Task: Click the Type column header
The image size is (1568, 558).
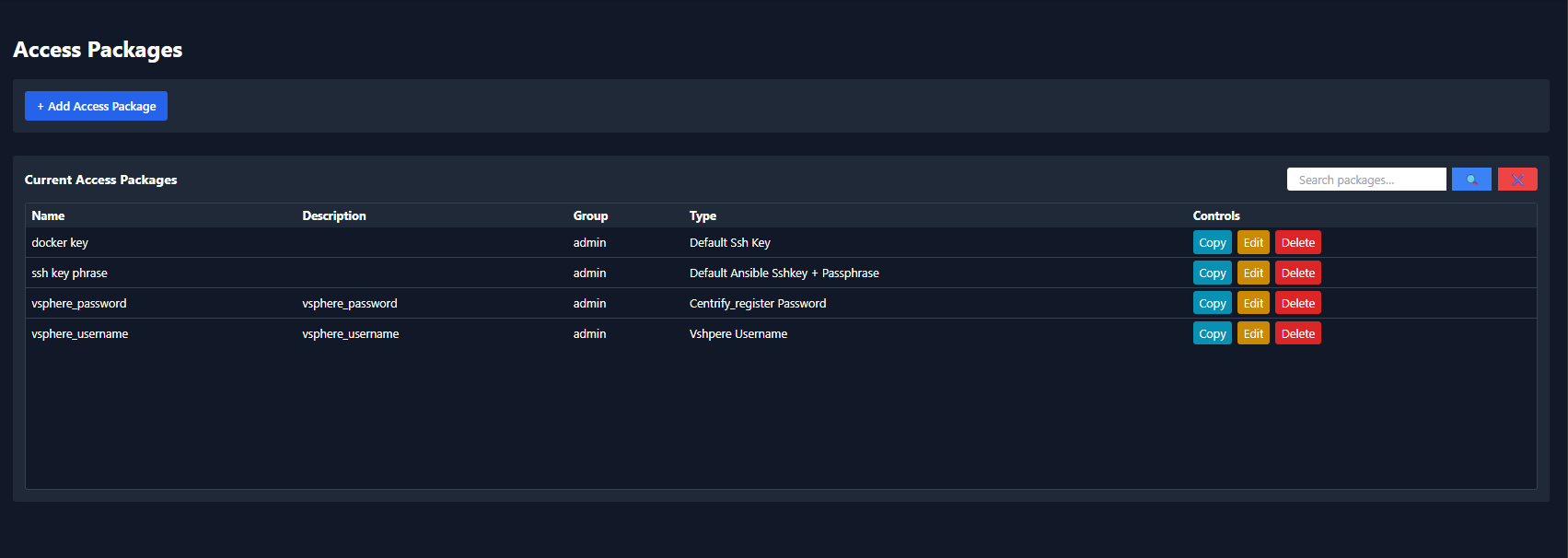Action: [703, 215]
